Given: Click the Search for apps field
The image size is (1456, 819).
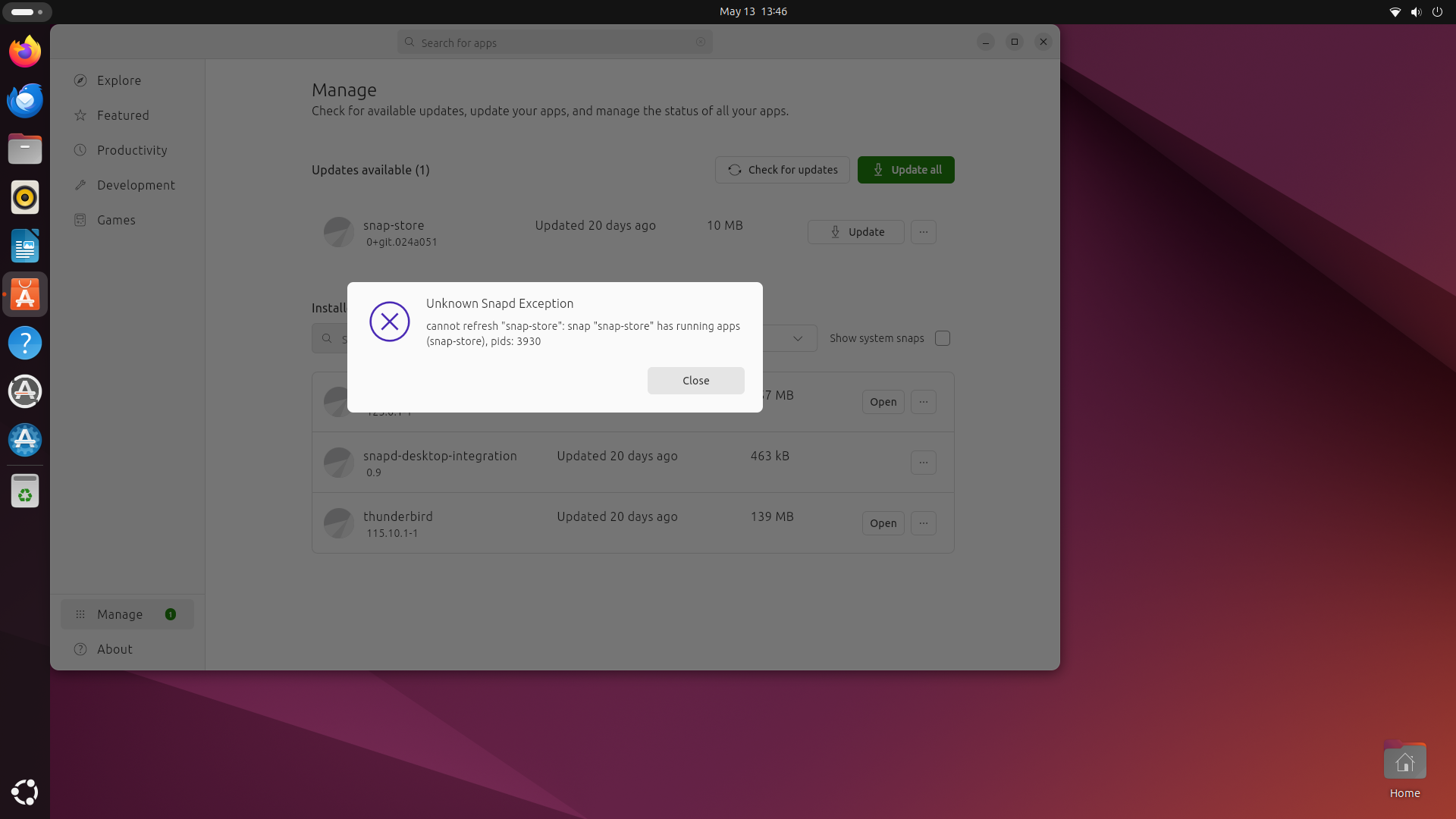Looking at the screenshot, I should click(x=554, y=42).
